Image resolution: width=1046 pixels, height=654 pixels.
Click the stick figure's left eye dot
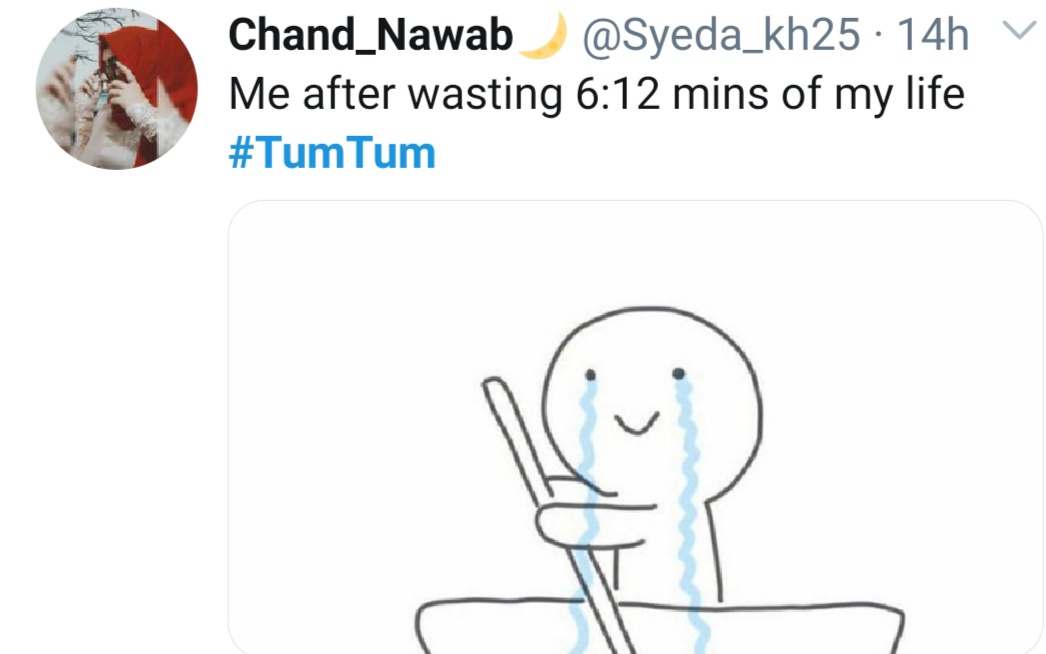pyautogui.click(x=590, y=375)
